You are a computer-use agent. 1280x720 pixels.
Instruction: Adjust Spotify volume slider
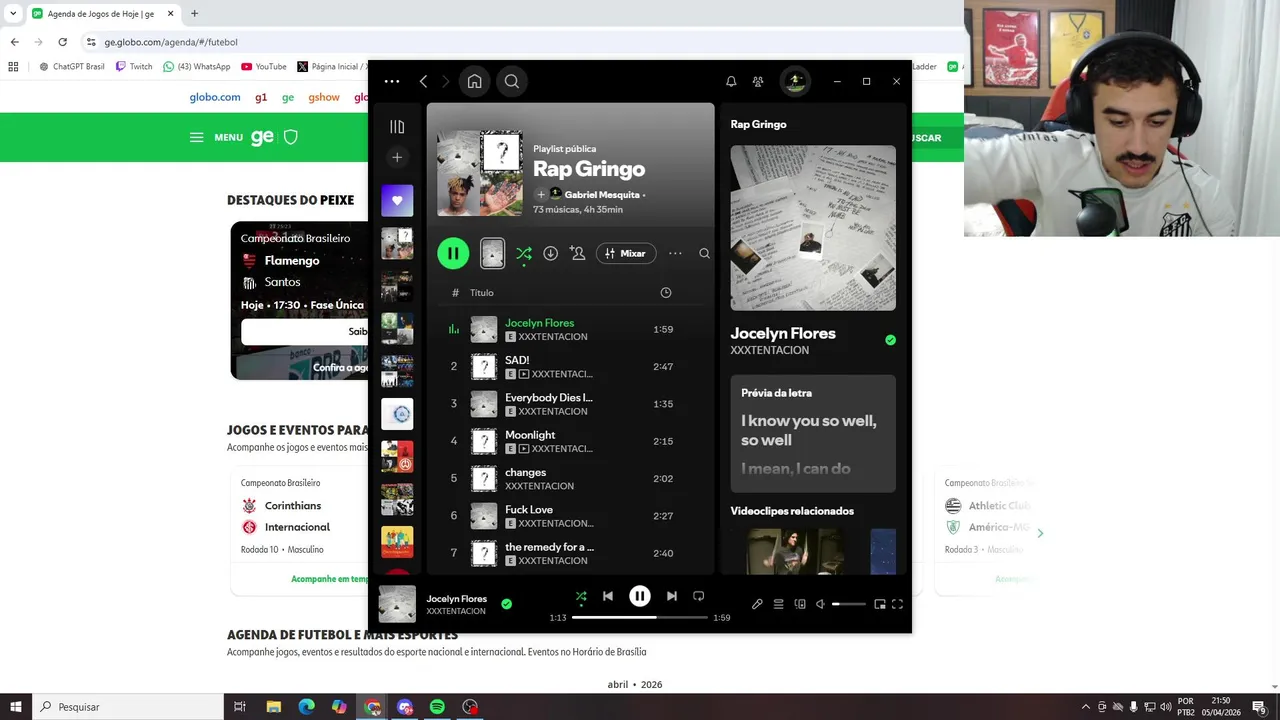[x=849, y=604]
